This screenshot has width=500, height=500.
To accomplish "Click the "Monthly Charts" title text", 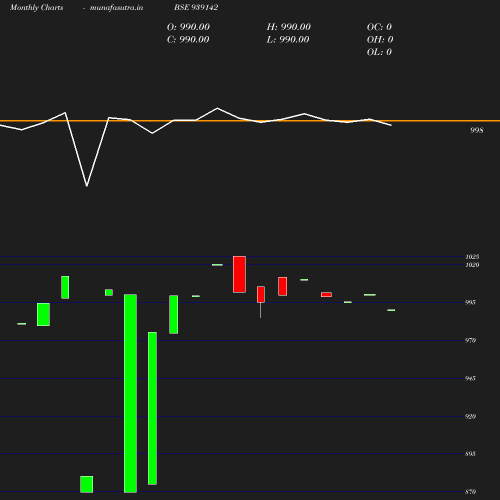I will pyautogui.click(x=36, y=7).
